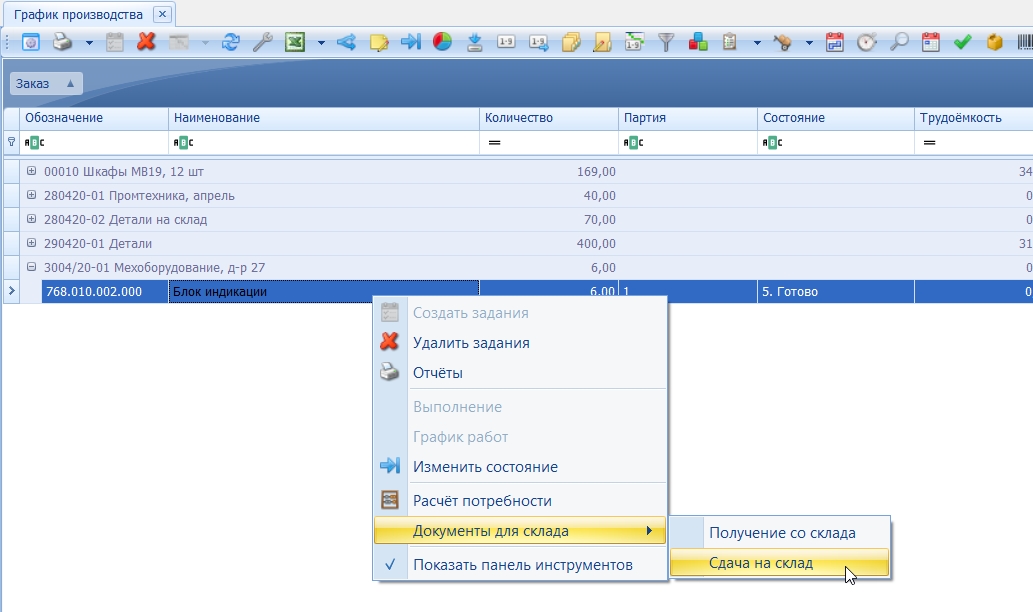Click the pie chart toolbar icon
This screenshot has width=1033, height=612.
(442, 42)
